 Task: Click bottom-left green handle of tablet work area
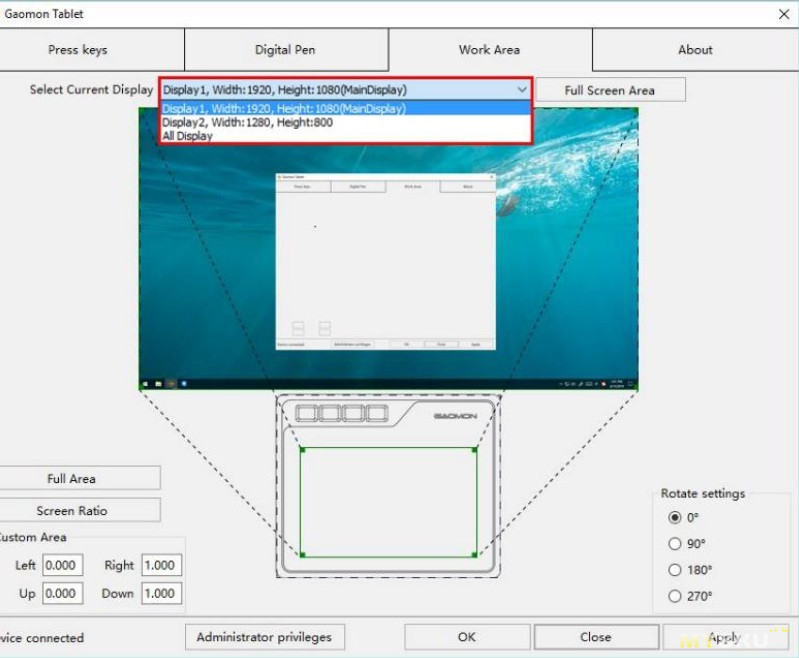[x=302, y=554]
